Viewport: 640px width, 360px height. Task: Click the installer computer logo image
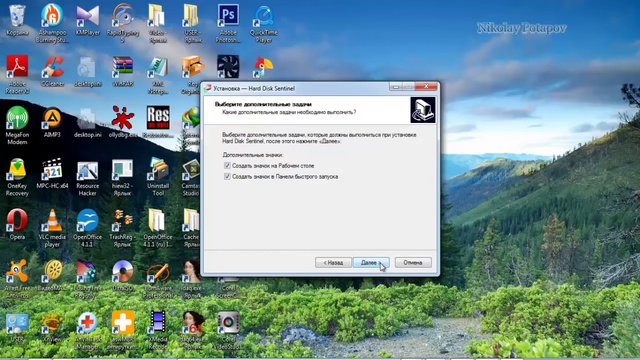coord(423,110)
